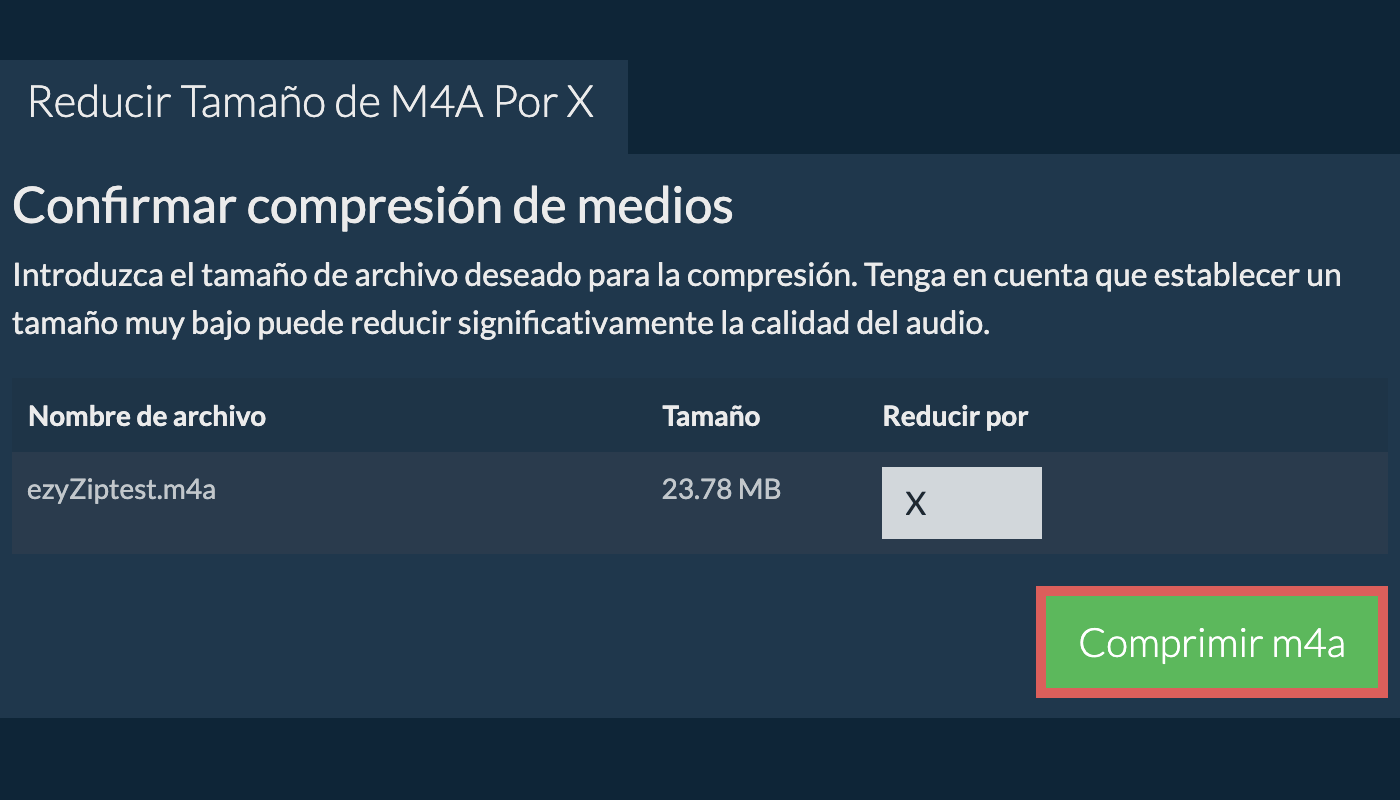Click the letter X inside the gray field
Image resolution: width=1400 pixels, height=800 pixels.
coord(915,504)
